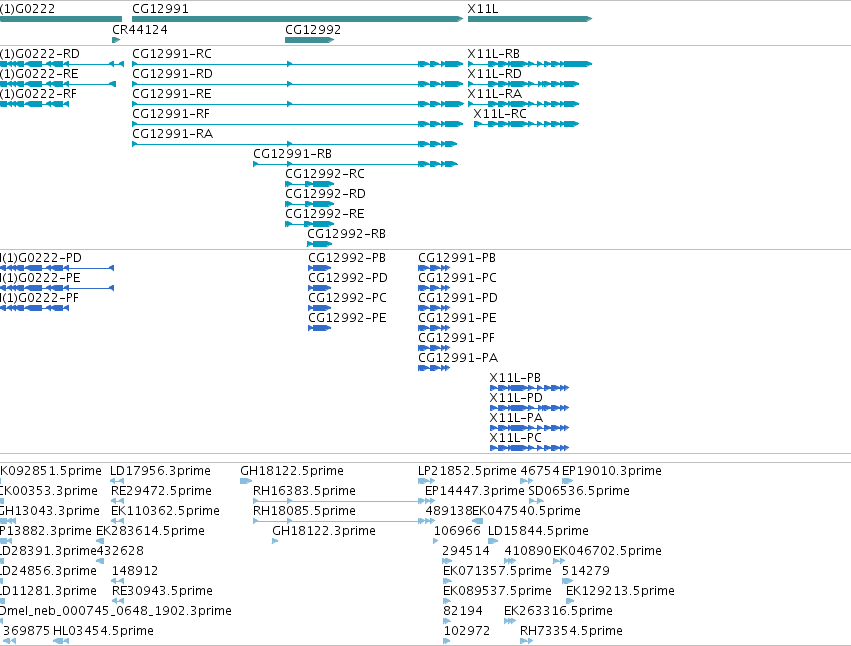851x646 pixels.
Task: Click the l(1)G0222-PE protein label
Action: 40,278
